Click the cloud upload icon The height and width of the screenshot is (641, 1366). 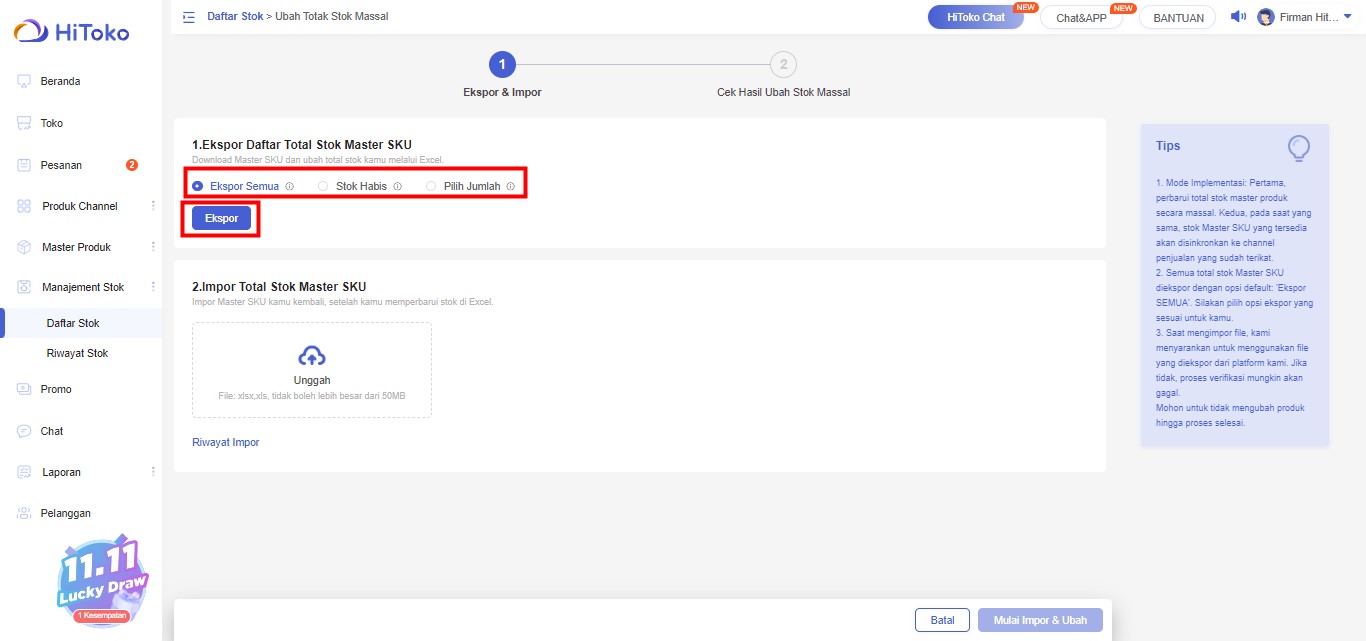click(x=312, y=356)
